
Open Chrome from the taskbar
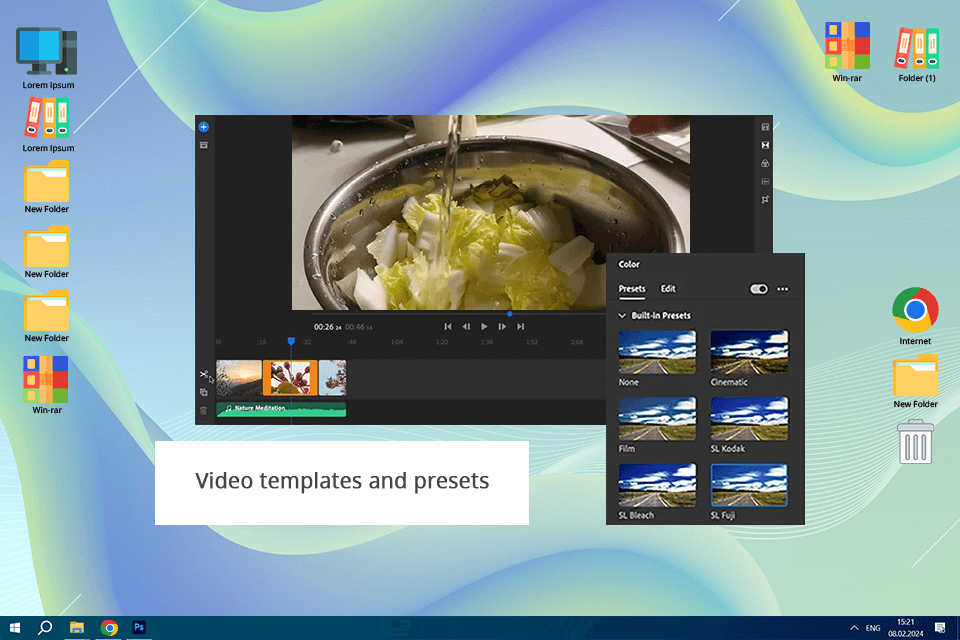[x=109, y=628]
